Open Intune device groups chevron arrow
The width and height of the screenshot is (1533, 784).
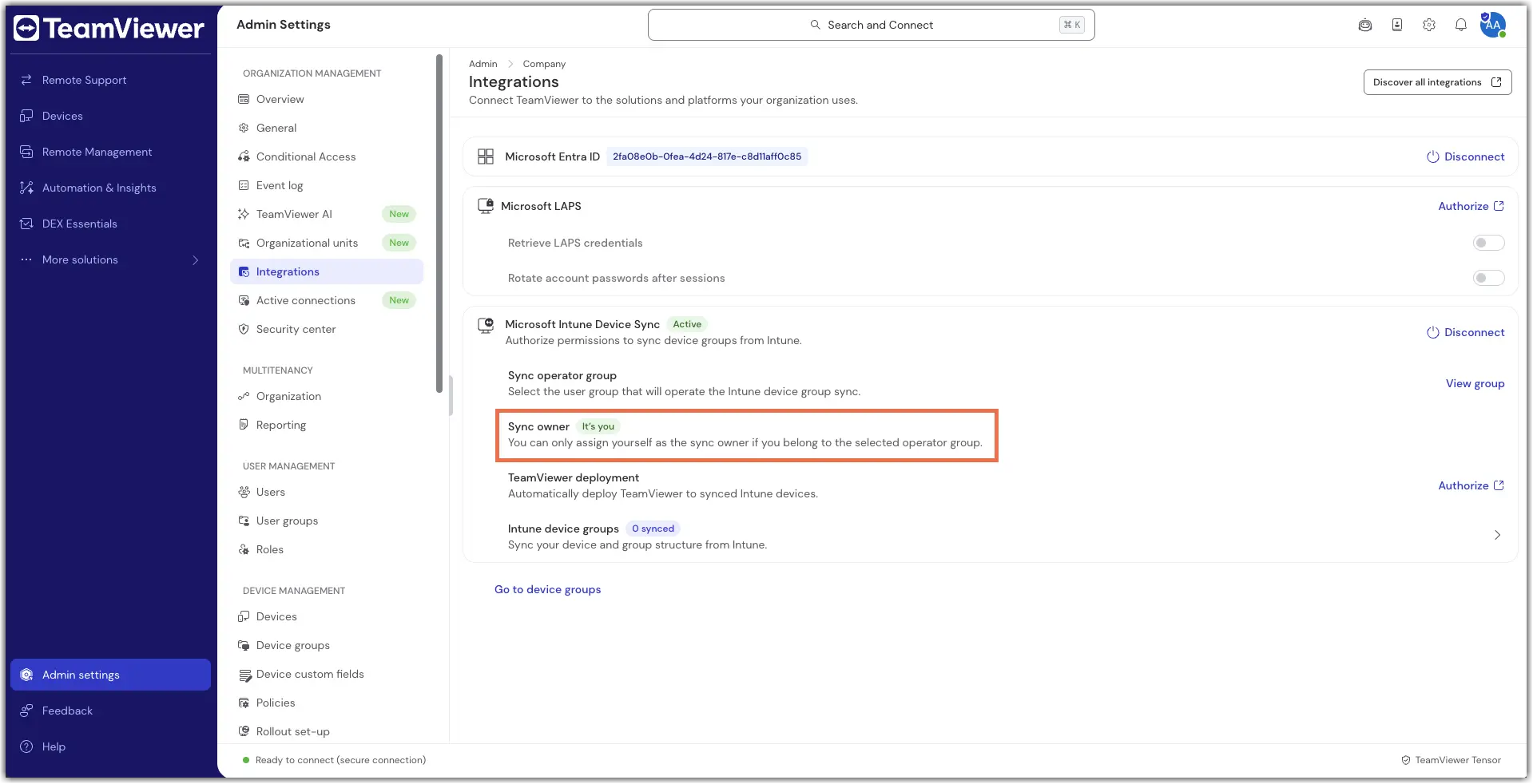1497,535
